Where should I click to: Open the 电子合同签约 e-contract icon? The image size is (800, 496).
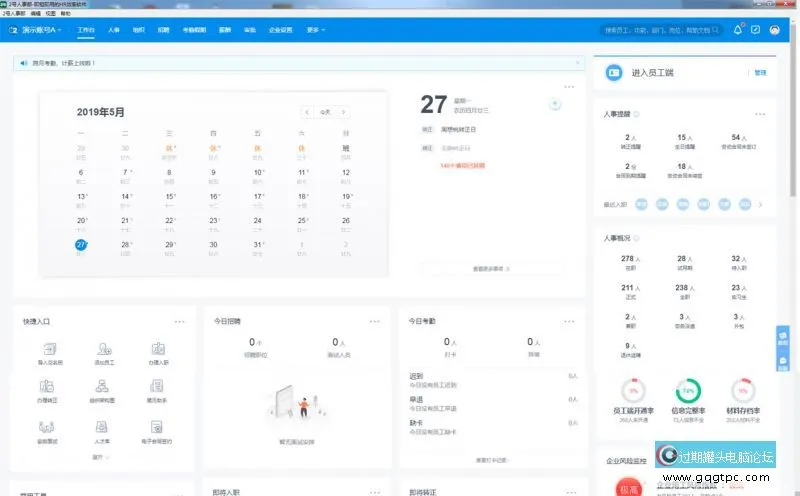(157, 427)
